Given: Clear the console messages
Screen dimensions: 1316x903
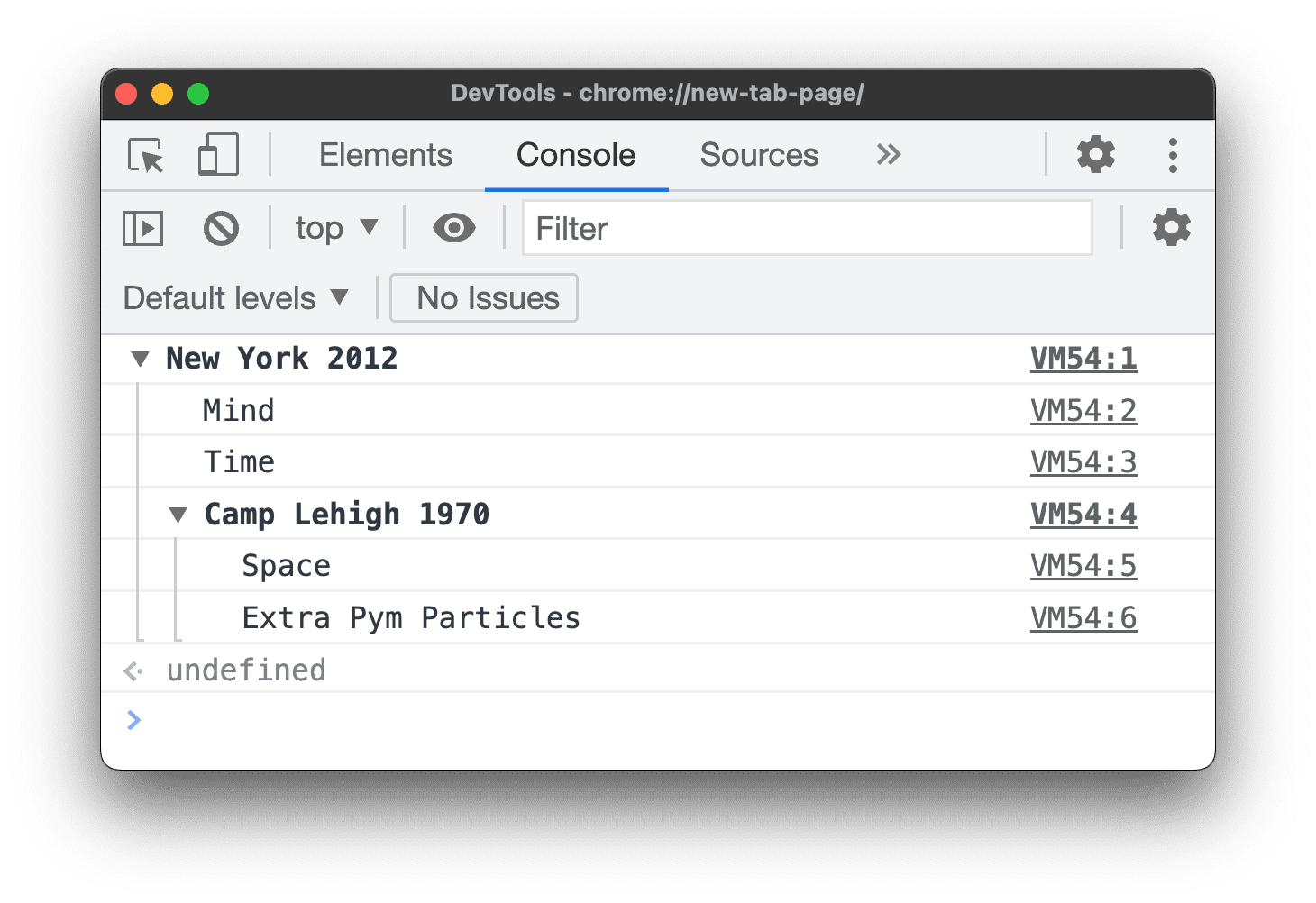Looking at the screenshot, I should coord(221,228).
